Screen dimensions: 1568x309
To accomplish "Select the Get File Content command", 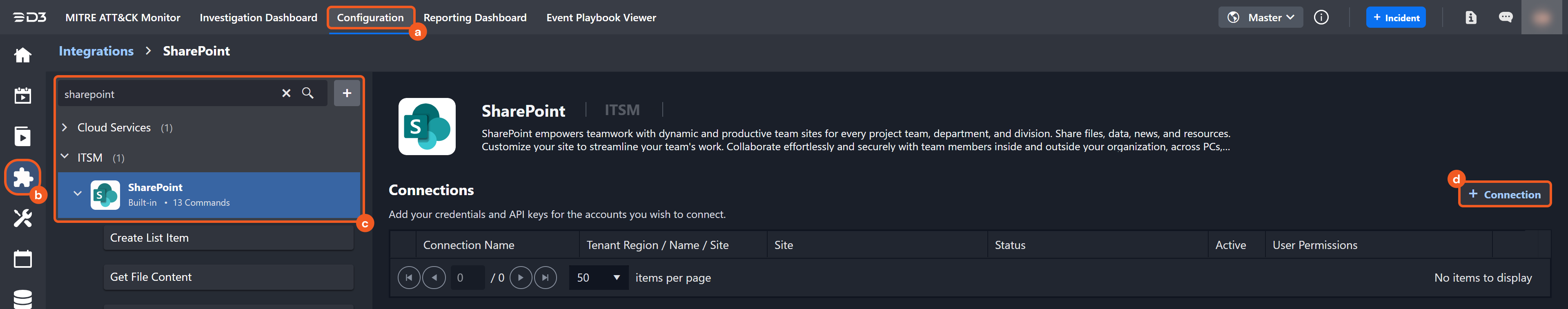I will [x=228, y=277].
